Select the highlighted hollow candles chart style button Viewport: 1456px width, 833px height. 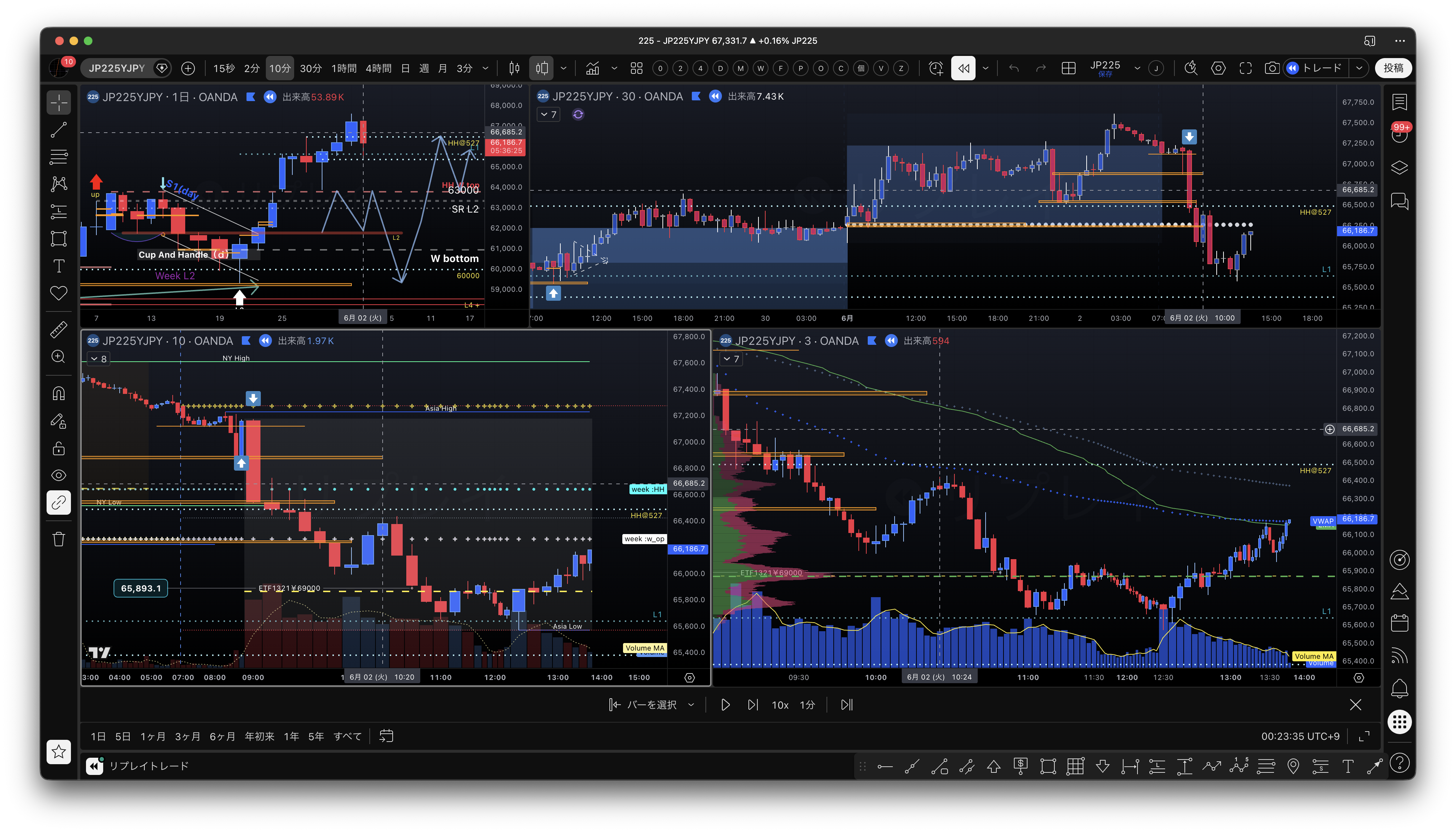[542, 68]
